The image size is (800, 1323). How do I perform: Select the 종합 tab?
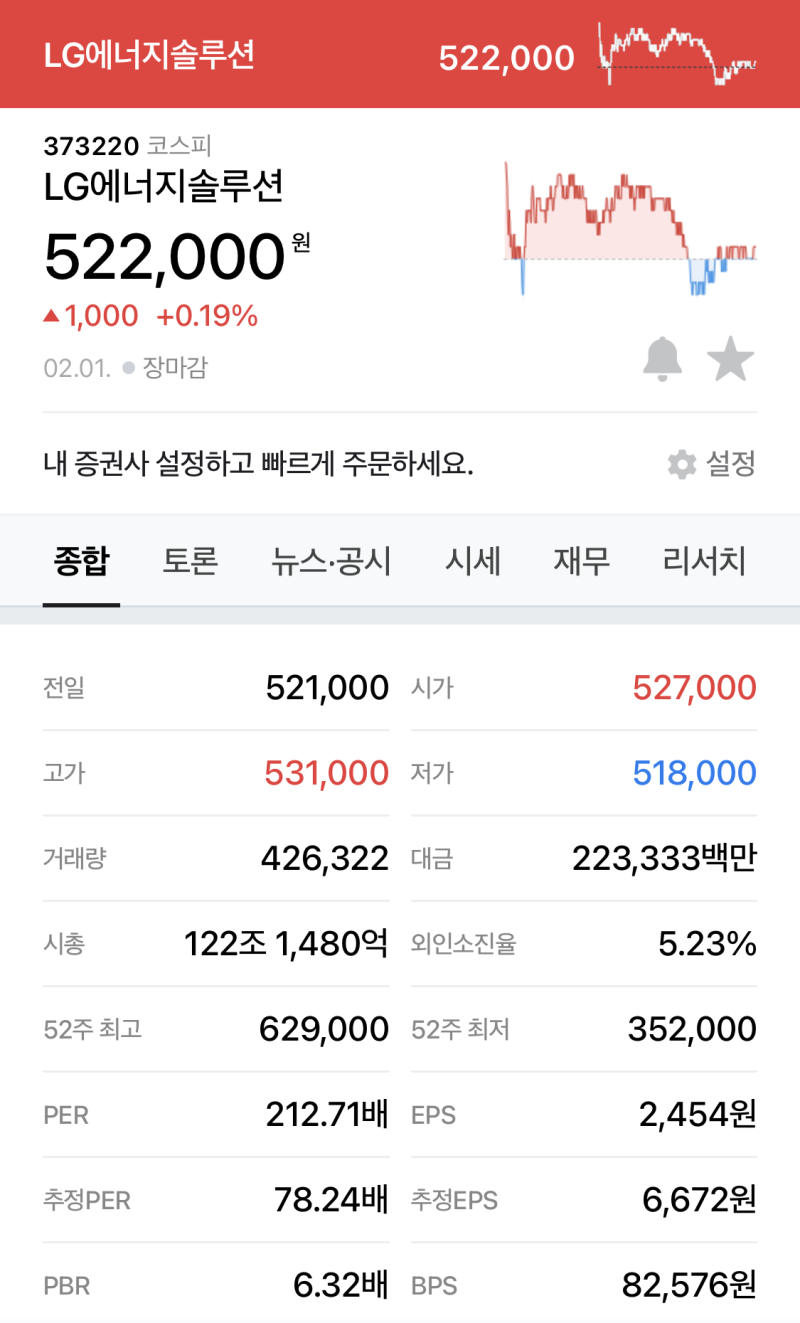(81, 562)
